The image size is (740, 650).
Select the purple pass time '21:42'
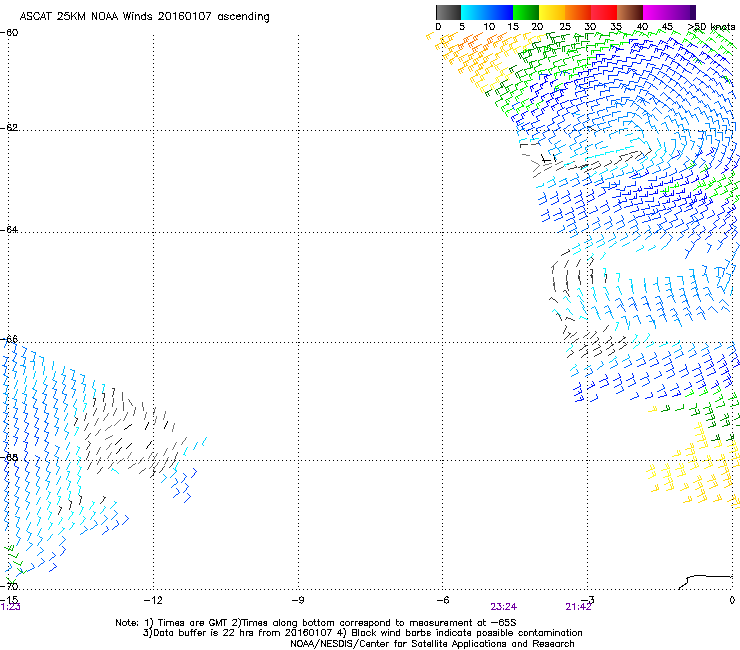point(578,607)
